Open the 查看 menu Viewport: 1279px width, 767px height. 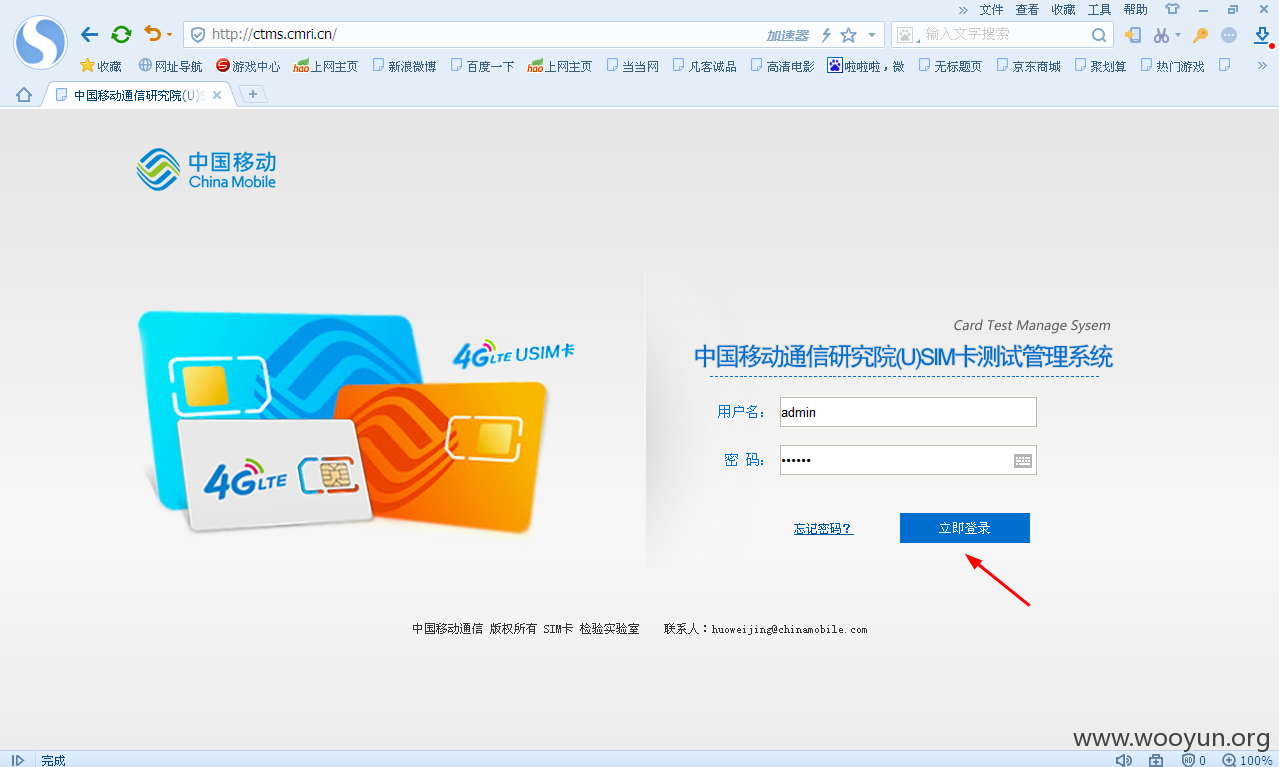point(1027,9)
